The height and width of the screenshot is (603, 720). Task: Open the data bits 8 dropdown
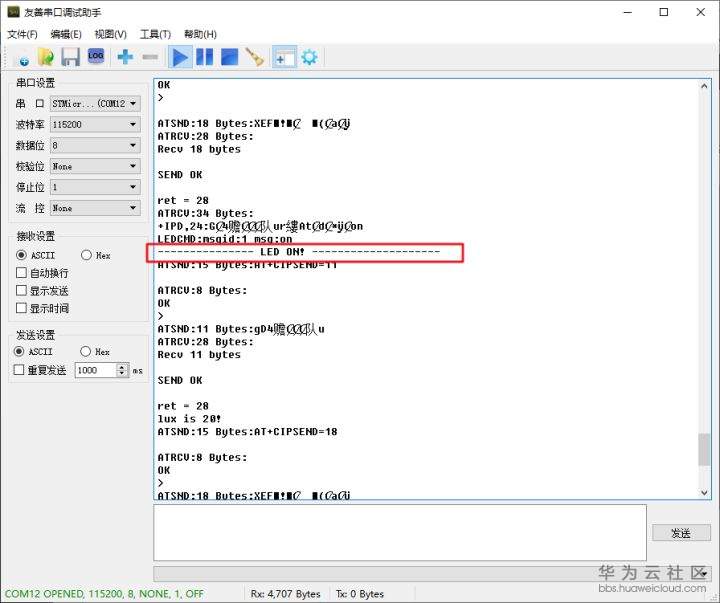pos(95,146)
